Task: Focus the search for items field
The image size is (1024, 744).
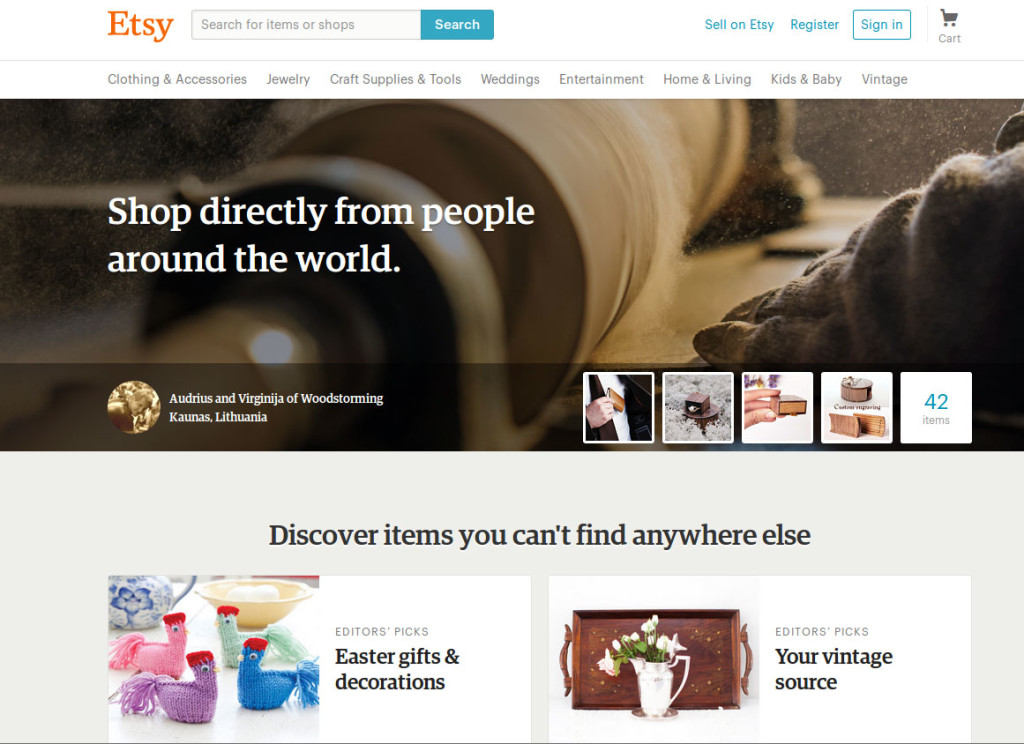Action: coord(306,25)
